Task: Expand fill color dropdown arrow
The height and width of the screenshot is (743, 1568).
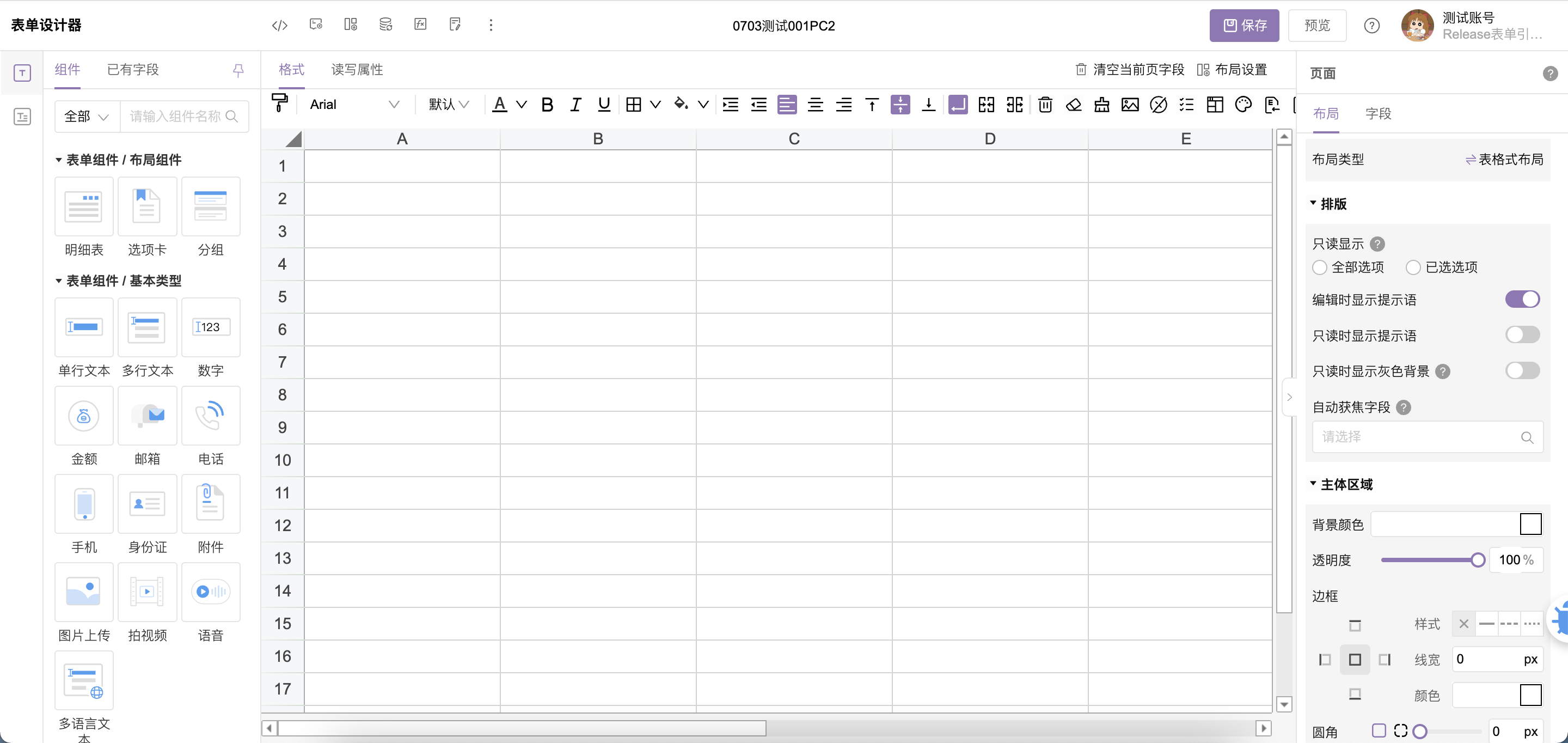Action: pos(703,105)
